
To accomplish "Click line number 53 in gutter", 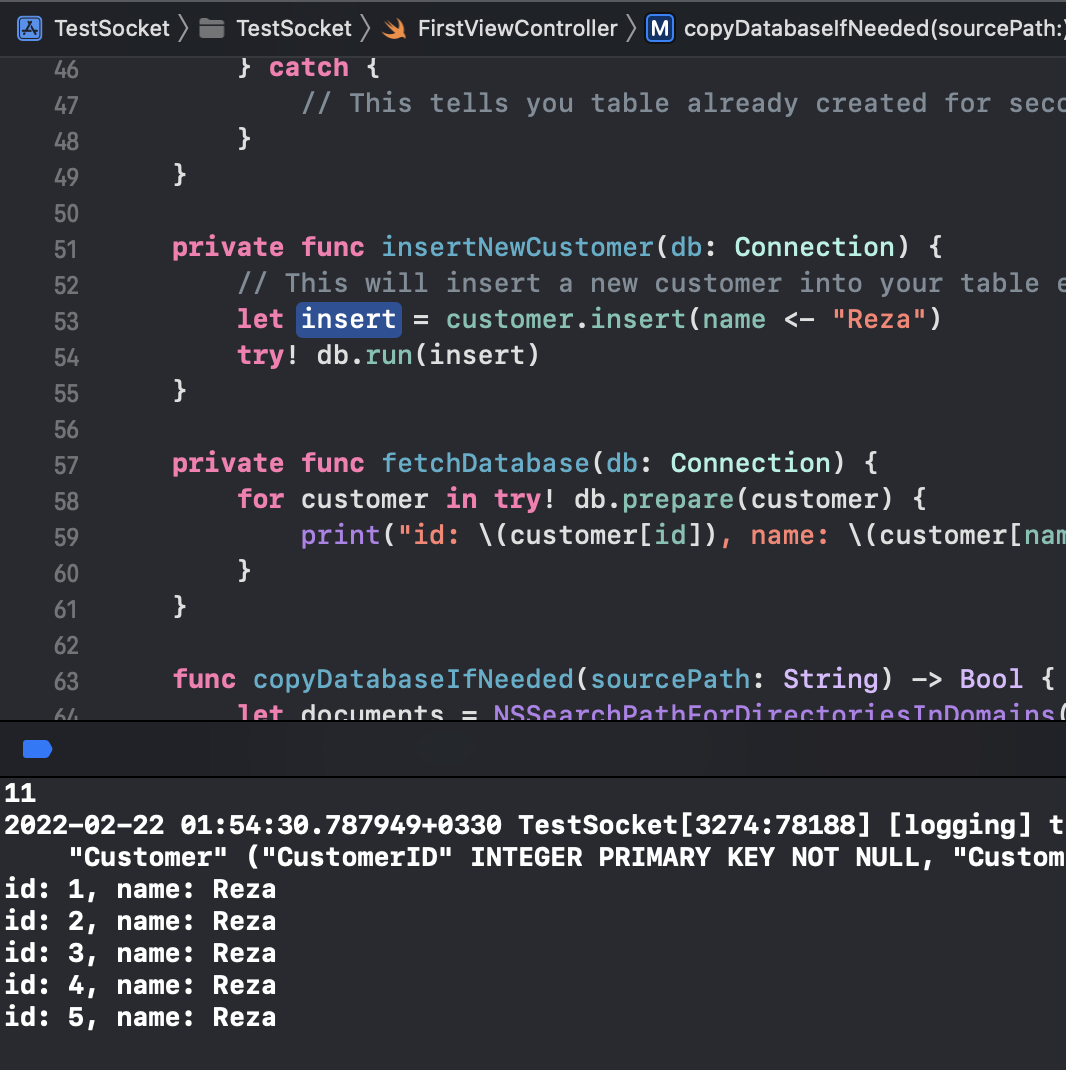I will pos(66,321).
